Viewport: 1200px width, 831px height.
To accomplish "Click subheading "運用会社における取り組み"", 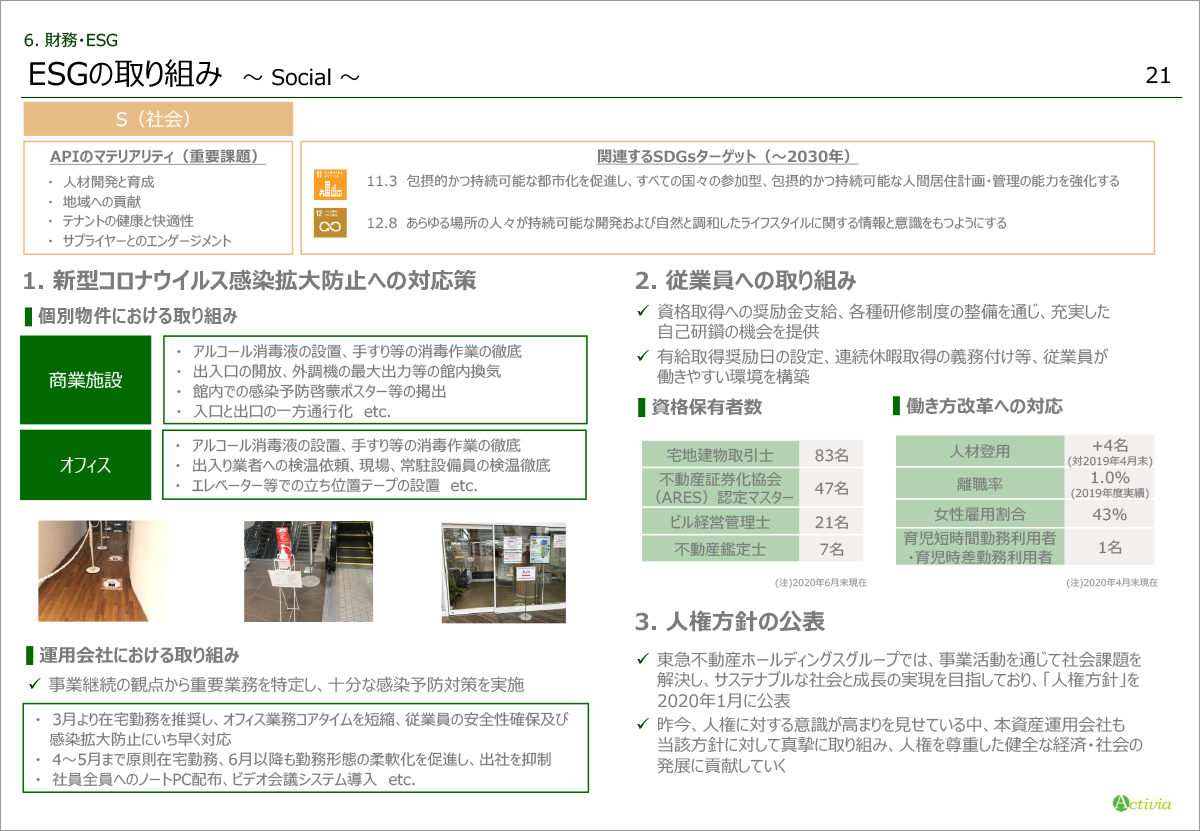I will click(x=138, y=656).
